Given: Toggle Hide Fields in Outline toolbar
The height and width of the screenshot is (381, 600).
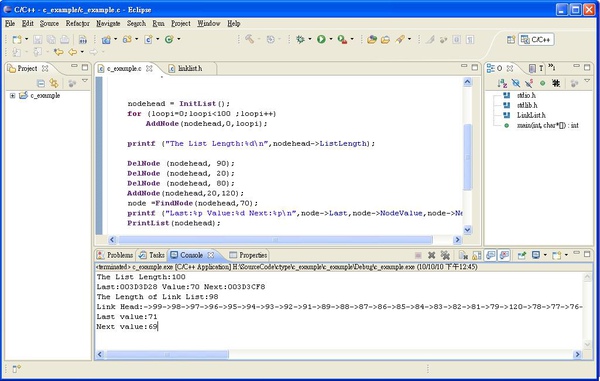Looking at the screenshot, I should click(x=516, y=83).
